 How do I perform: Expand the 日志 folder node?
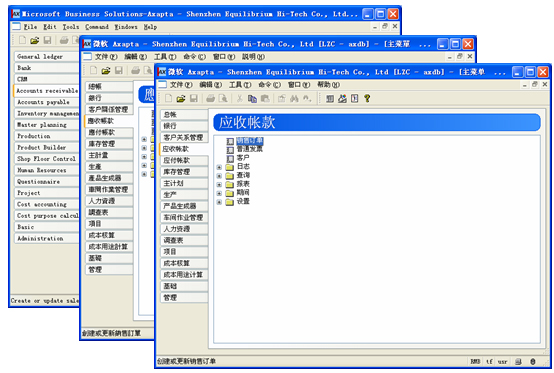[219, 167]
